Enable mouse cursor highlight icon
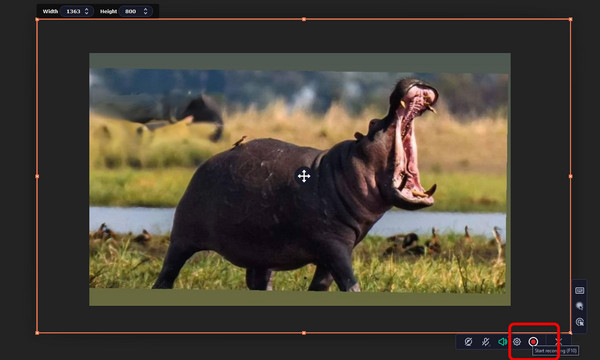The width and height of the screenshot is (600, 360). click(x=580, y=306)
